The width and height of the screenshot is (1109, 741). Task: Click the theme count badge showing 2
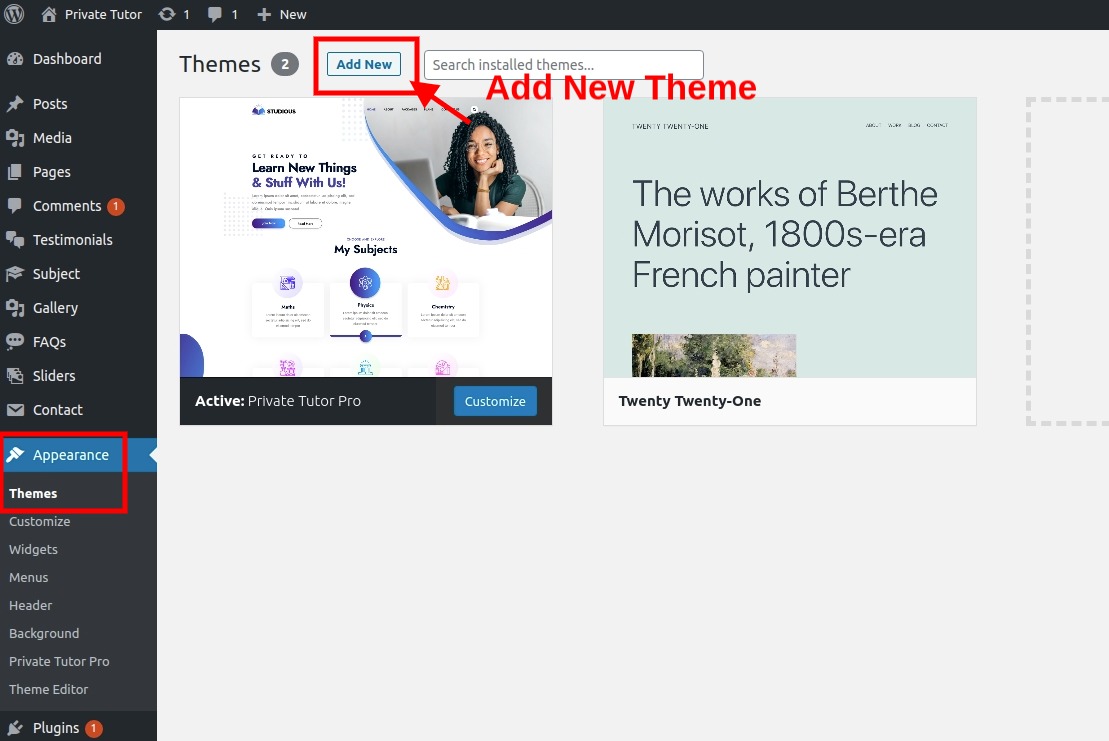285,64
